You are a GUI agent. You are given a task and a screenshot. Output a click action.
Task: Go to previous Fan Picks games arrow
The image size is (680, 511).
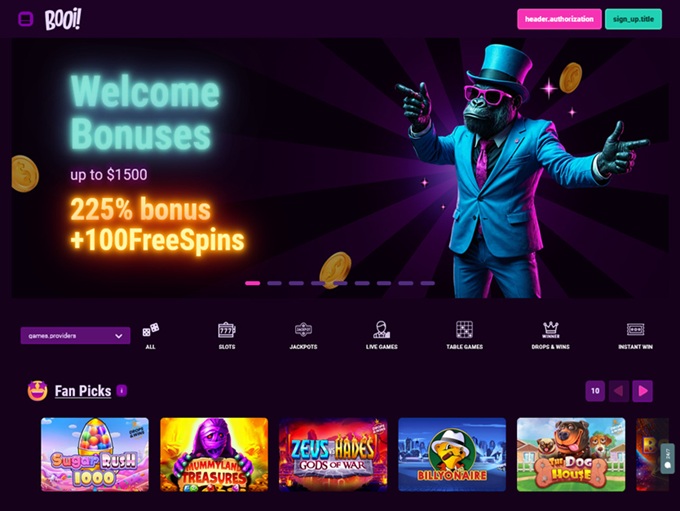(619, 391)
